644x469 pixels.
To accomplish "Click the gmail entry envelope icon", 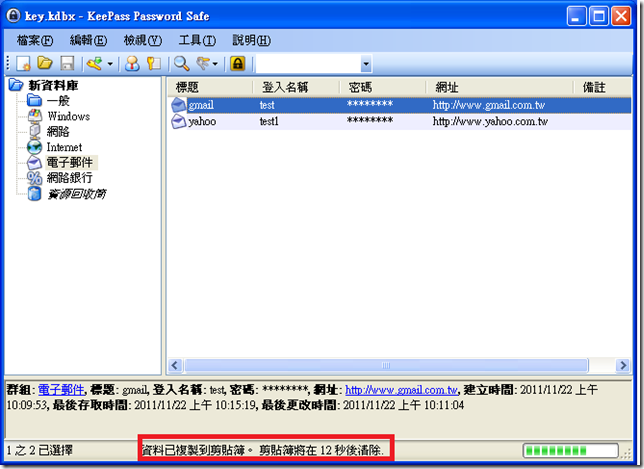I will (x=178, y=105).
